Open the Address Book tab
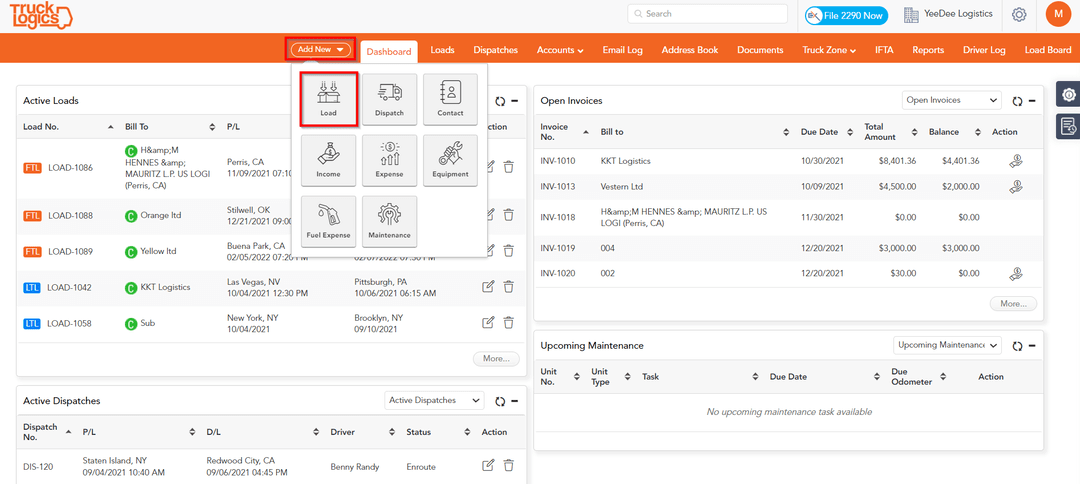The height and width of the screenshot is (484, 1080). pos(689,50)
